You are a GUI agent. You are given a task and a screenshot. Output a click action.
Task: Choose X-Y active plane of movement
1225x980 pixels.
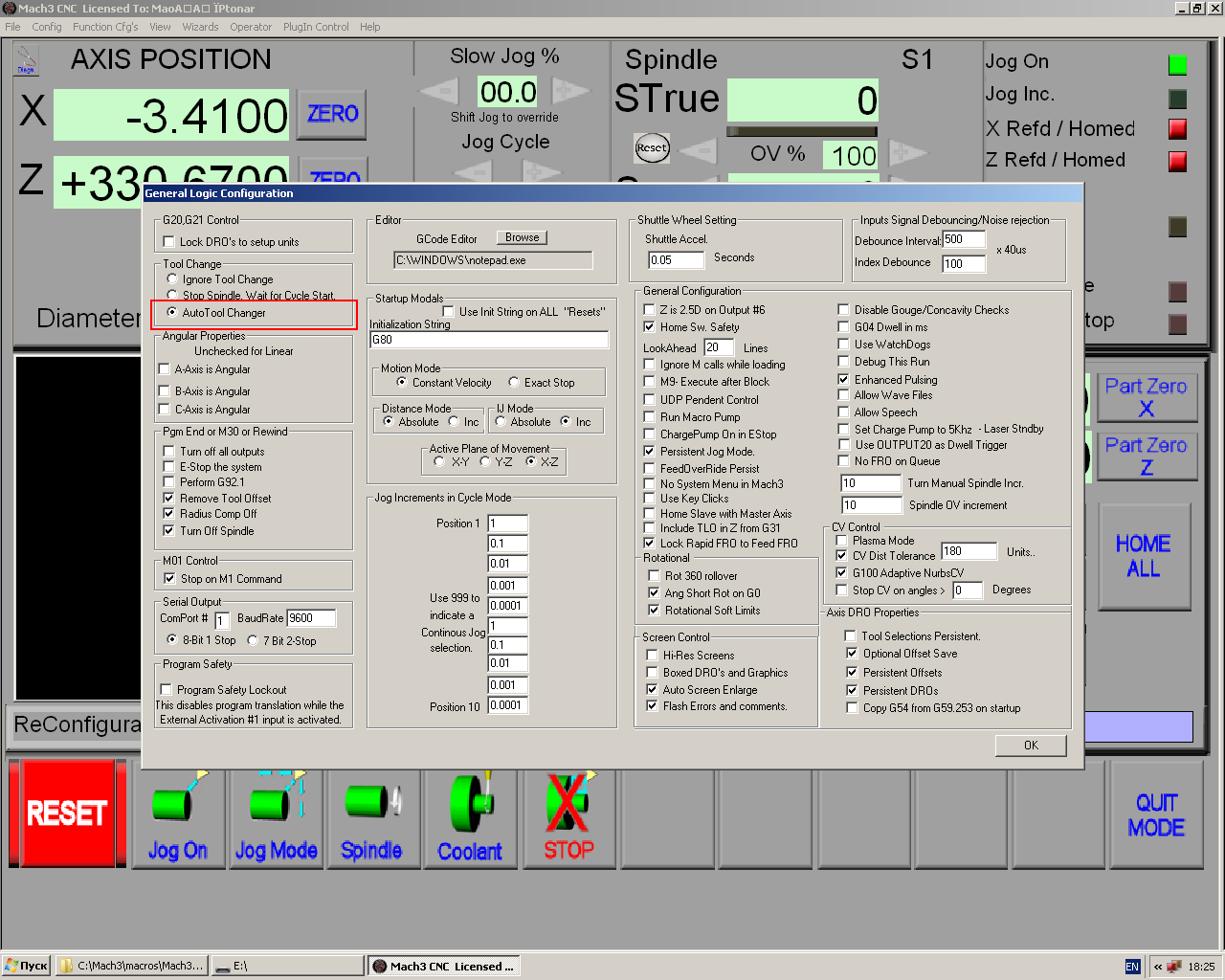(x=439, y=461)
